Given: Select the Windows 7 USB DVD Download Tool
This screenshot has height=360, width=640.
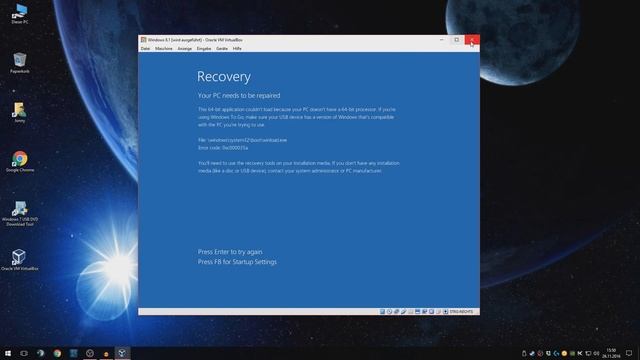Looking at the screenshot, I should point(20,213).
